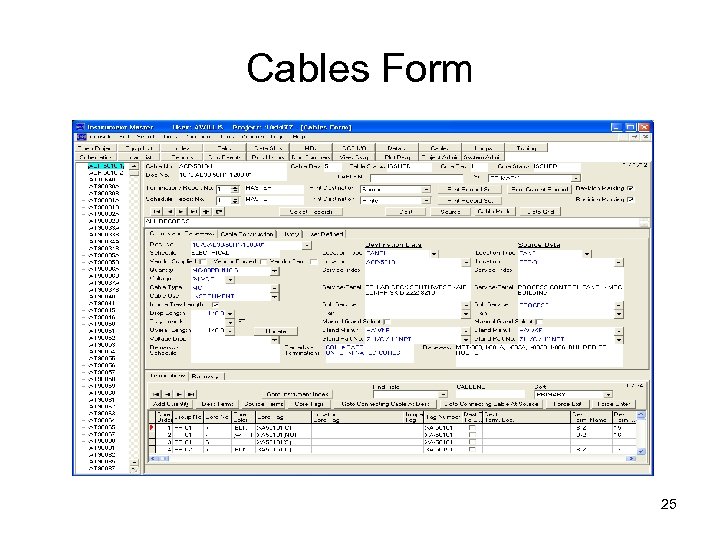Image resolution: width=720 pixels, height=540 pixels.
Task: Open the Doc No dropdown in the schedule tab
Action: tap(307, 245)
